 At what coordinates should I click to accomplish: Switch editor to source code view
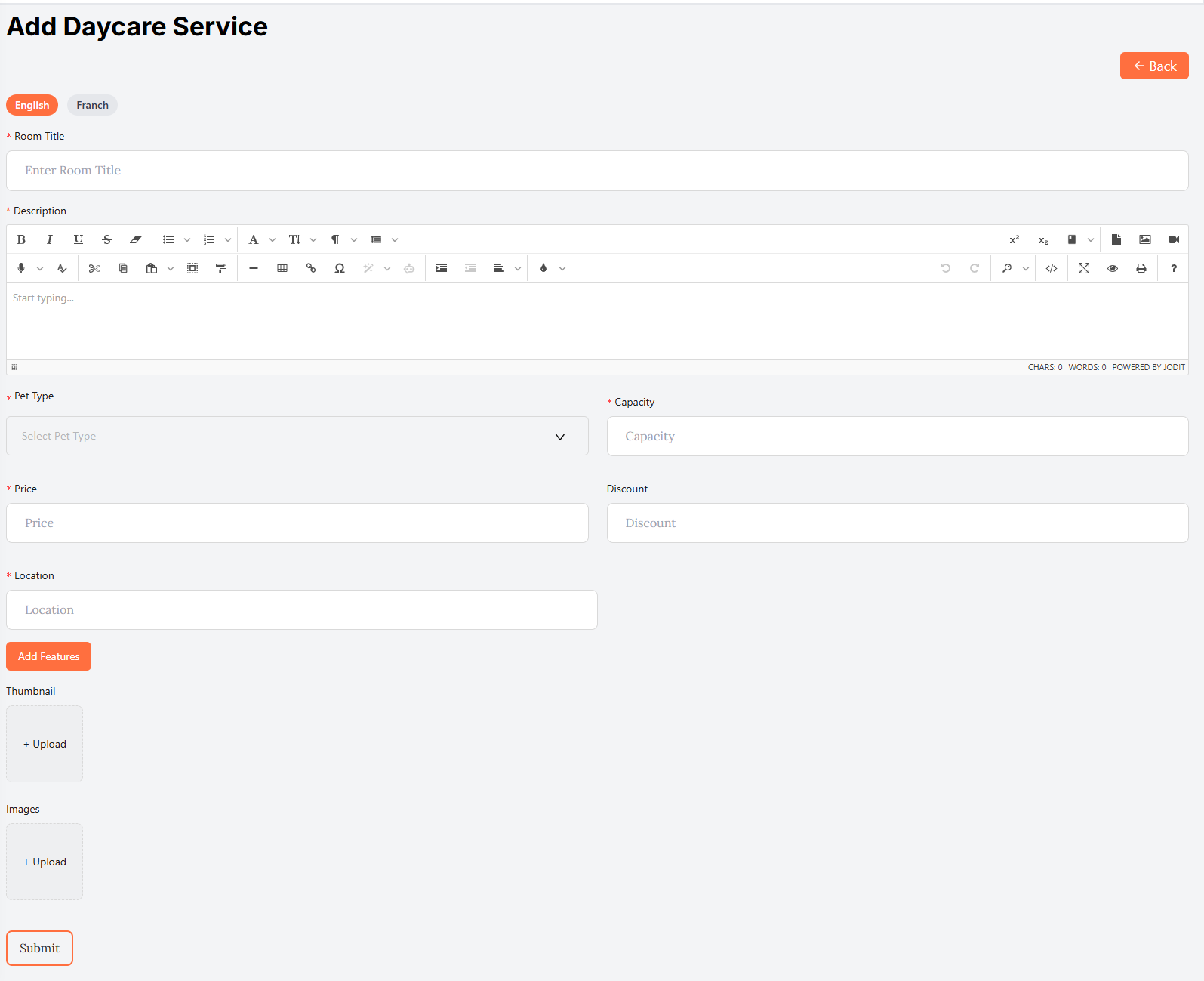coord(1052,268)
